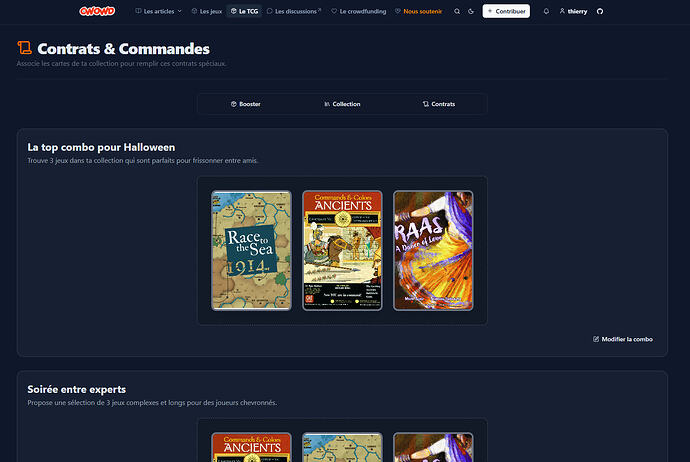Open thierry user profile
The image size is (690, 462).
point(573,11)
